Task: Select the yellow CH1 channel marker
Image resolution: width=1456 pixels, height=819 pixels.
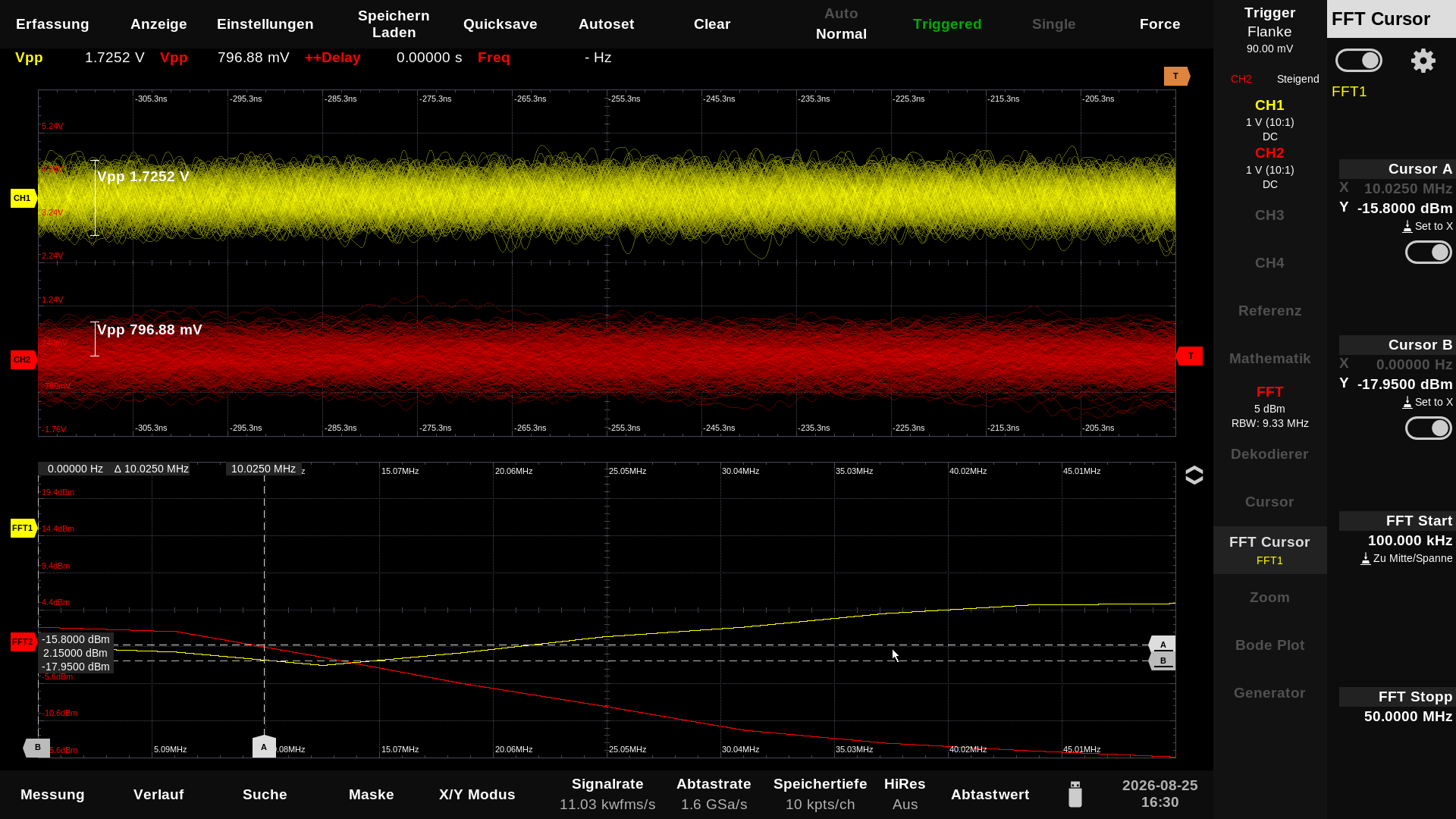Action: (24, 198)
